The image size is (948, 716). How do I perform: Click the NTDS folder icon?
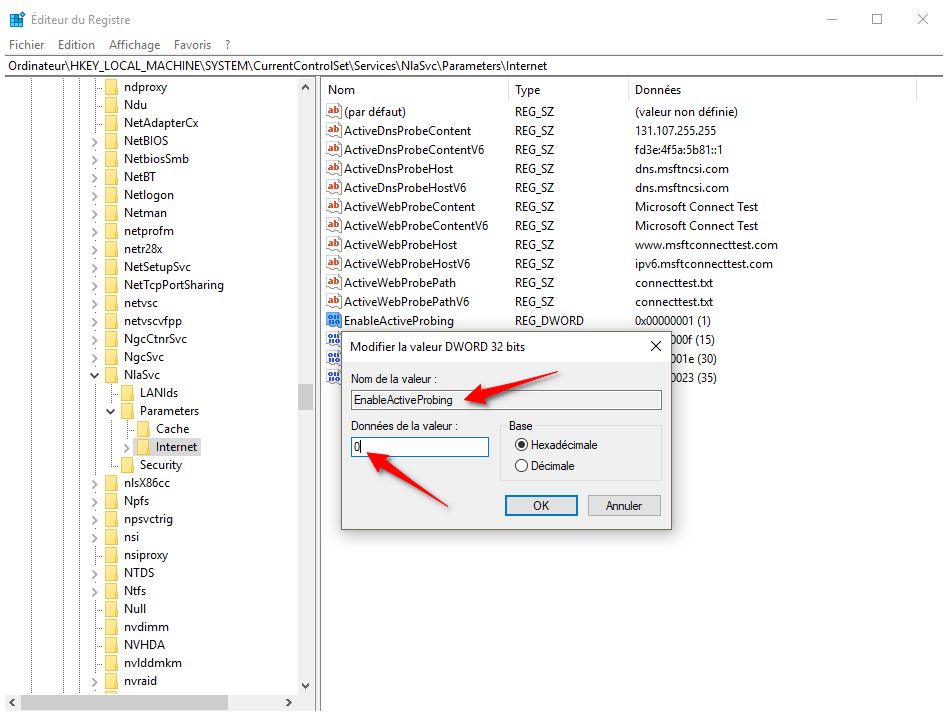point(111,573)
